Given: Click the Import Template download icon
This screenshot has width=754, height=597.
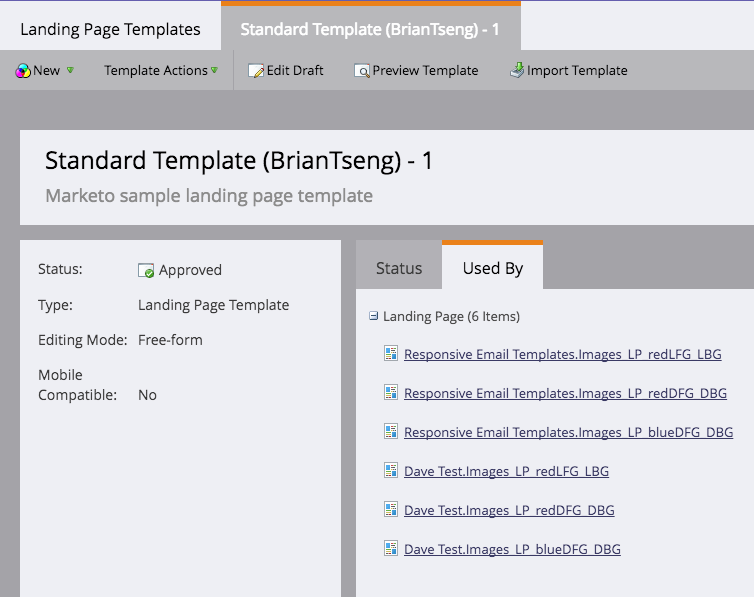Looking at the screenshot, I should tap(517, 70).
